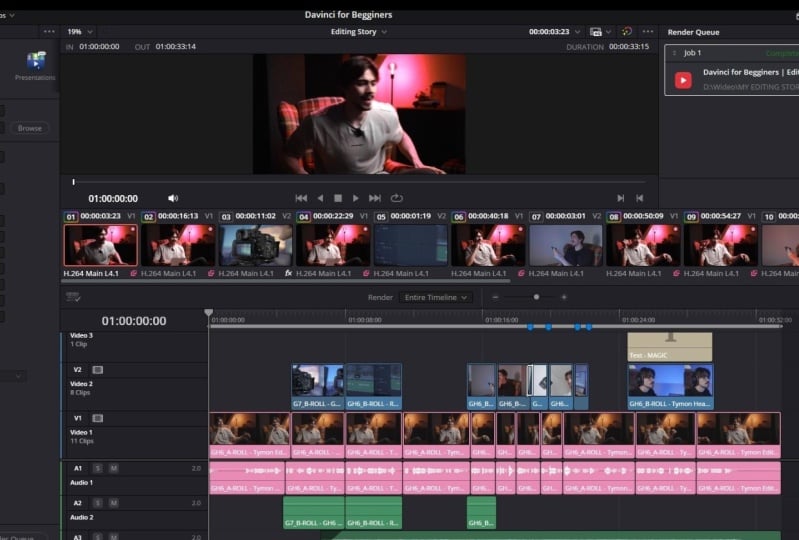Toggle V2 track enable icon

(98, 370)
